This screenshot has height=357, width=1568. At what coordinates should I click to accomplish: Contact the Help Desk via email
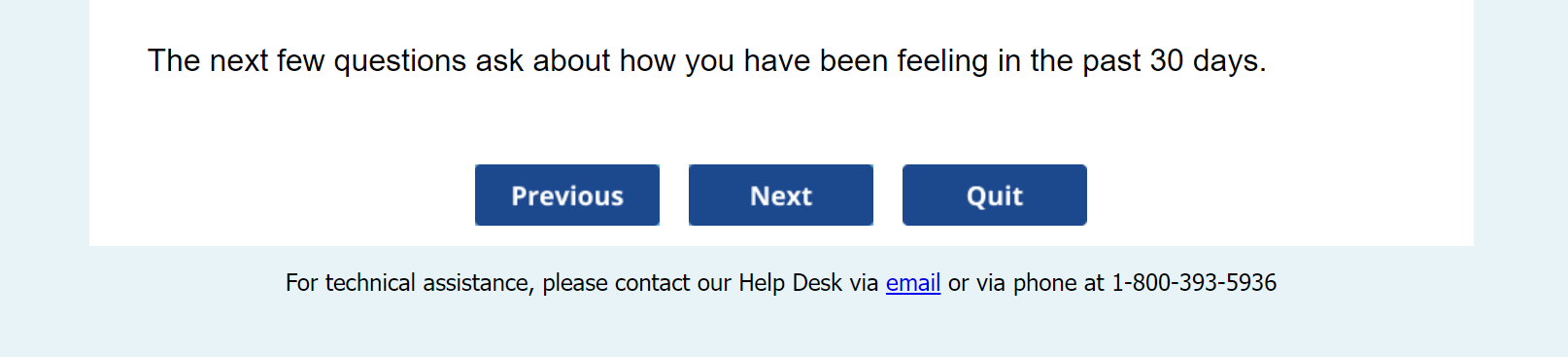(912, 283)
